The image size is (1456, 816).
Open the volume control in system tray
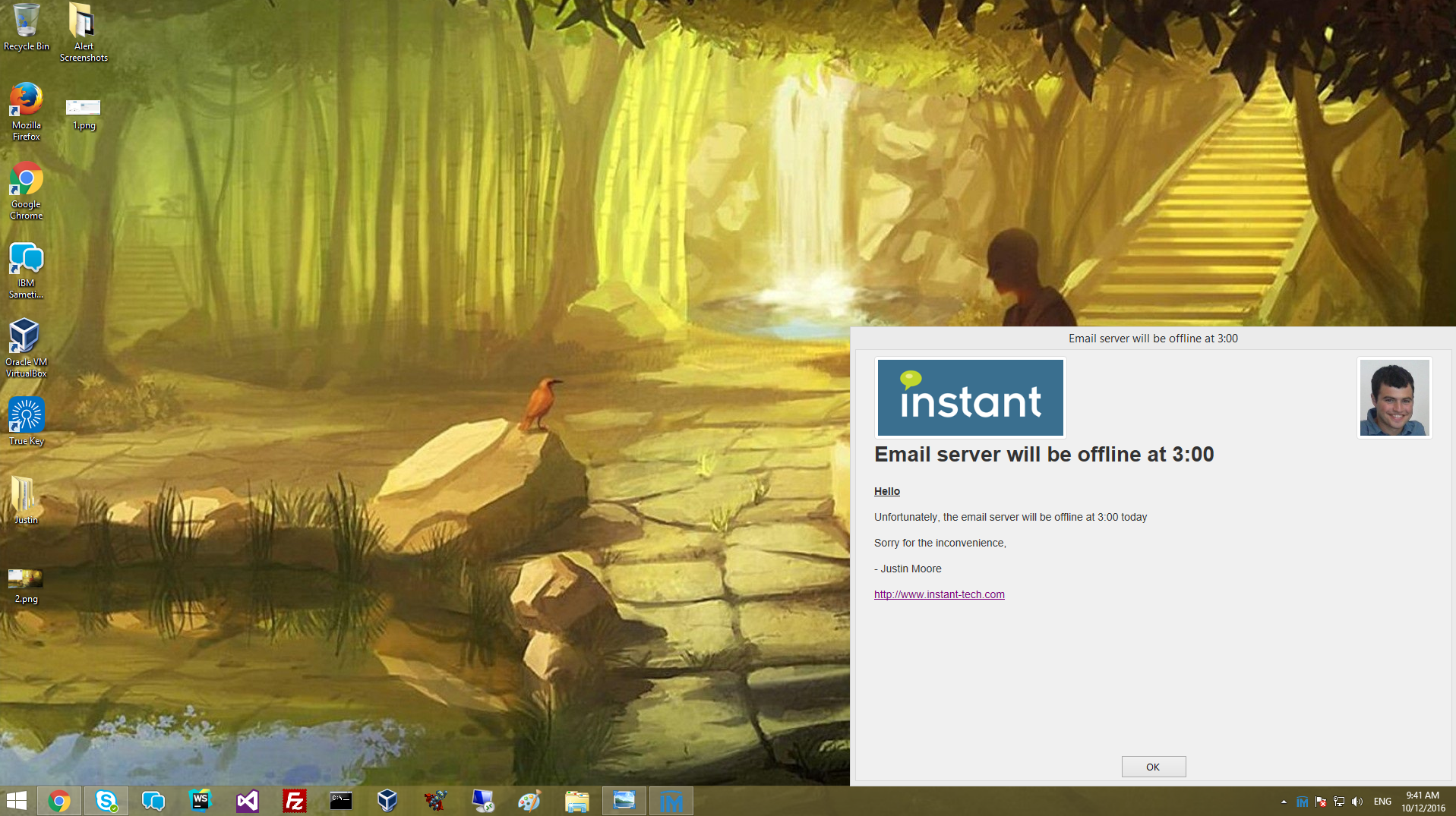pyautogui.click(x=1357, y=802)
